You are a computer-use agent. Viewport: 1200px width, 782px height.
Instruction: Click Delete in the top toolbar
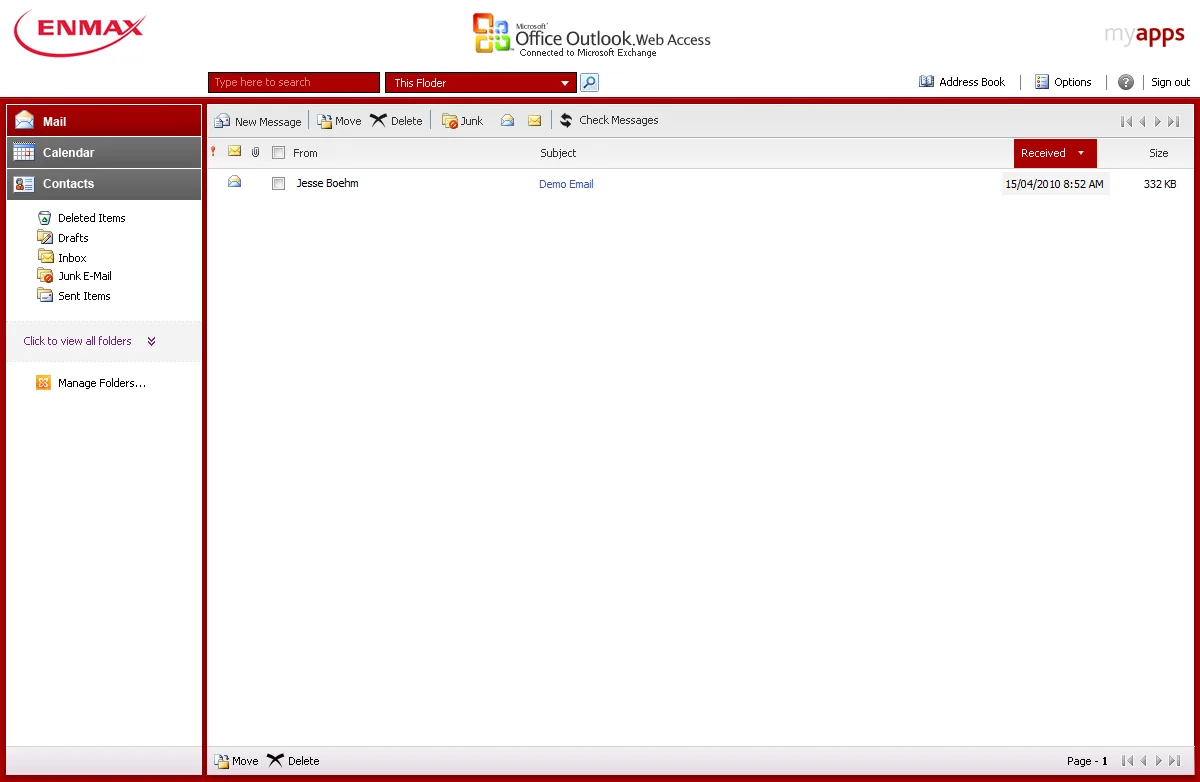click(x=396, y=121)
